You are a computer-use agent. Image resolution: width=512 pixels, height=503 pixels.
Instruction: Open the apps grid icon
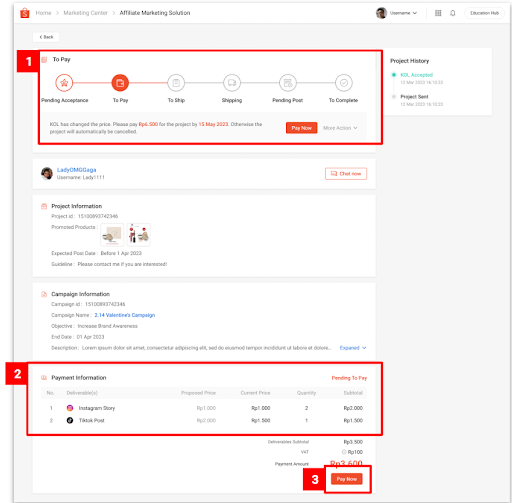pyautogui.click(x=438, y=13)
